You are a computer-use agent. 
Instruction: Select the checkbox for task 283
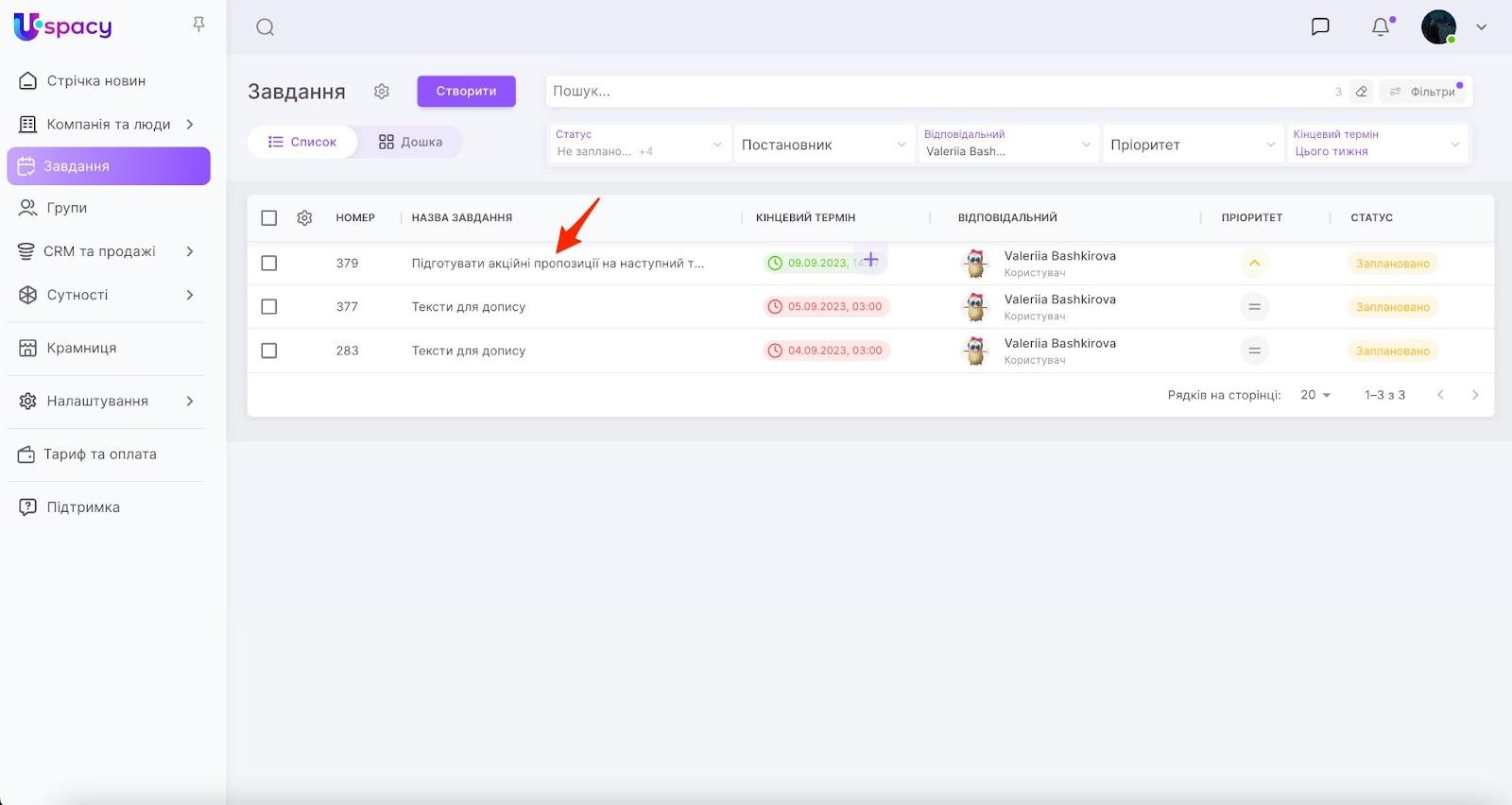click(269, 351)
